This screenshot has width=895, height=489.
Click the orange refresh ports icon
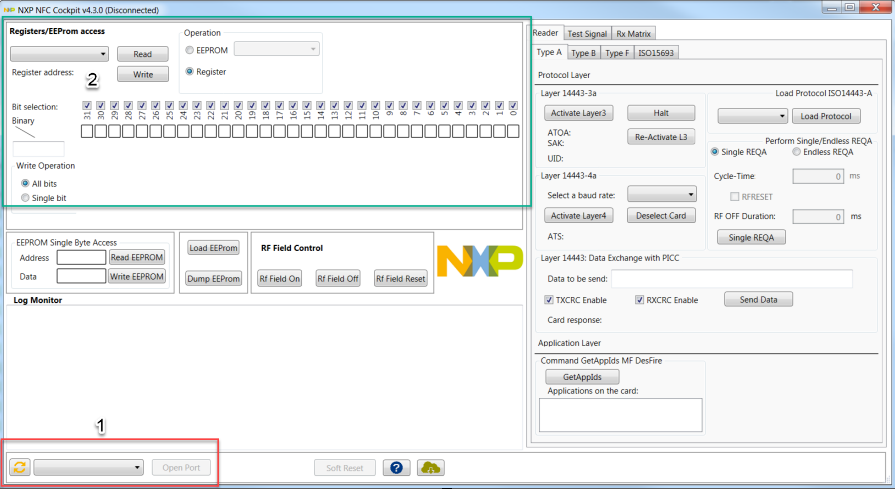pos(20,467)
